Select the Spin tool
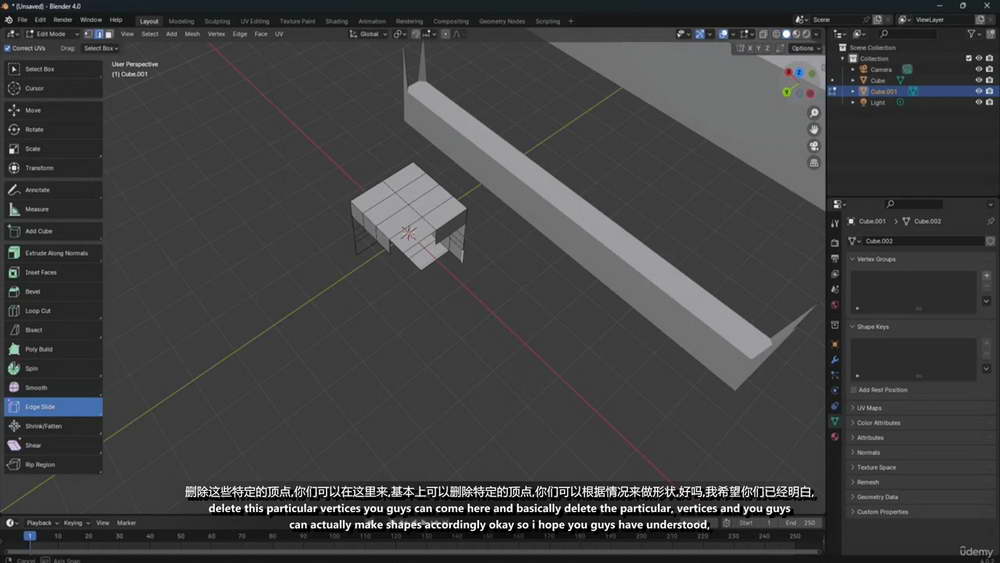Viewport: 1000px width, 563px height. [x=53, y=369]
